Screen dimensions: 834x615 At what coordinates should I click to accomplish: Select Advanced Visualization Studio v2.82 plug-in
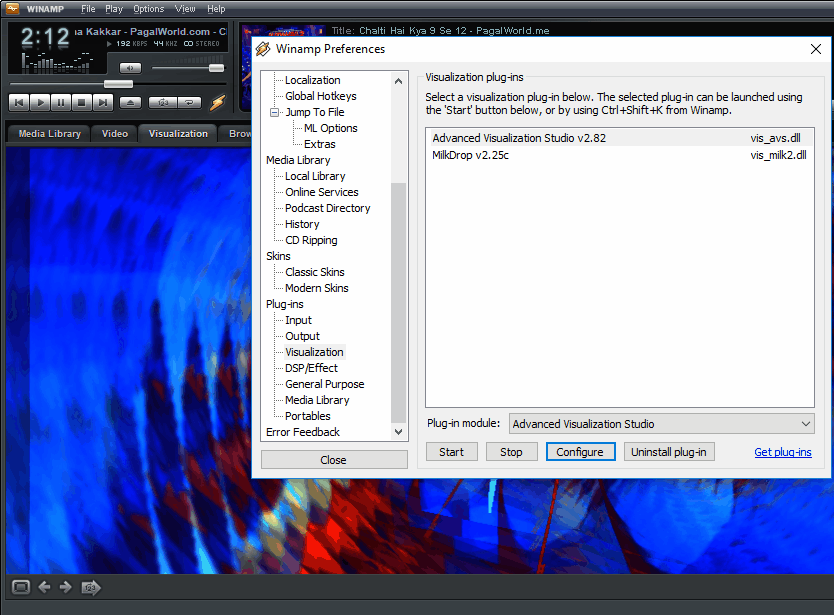pos(620,138)
